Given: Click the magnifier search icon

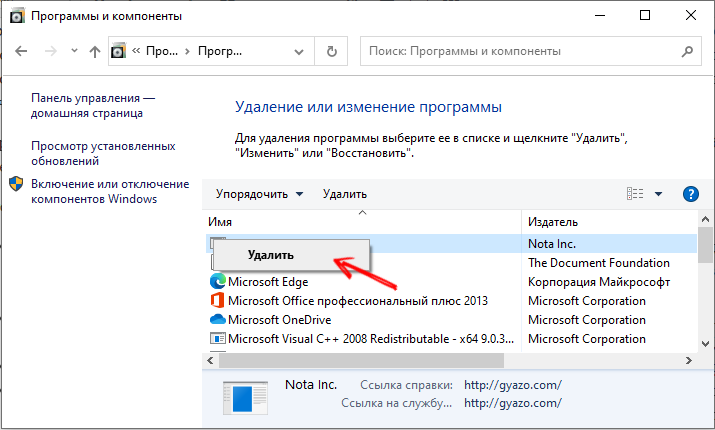Looking at the screenshot, I should point(687,52).
